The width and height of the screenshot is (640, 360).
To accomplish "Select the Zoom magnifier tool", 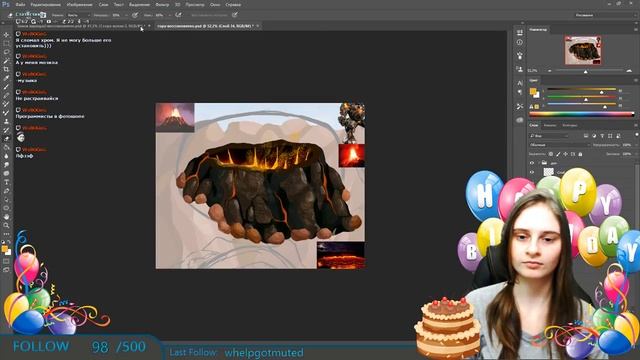I will coord(6,225).
